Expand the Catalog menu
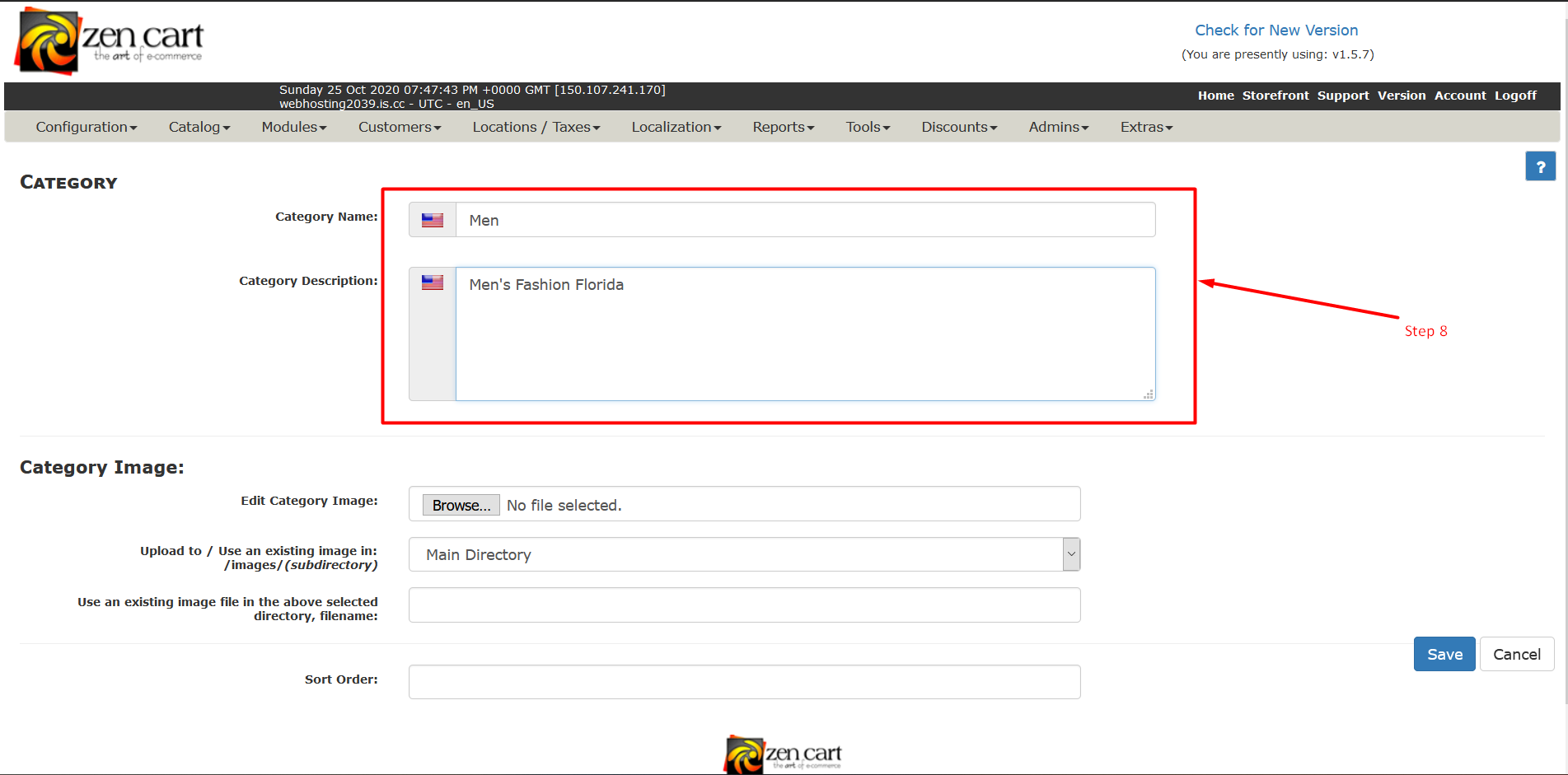This screenshot has width=1568, height=775. pyautogui.click(x=199, y=127)
